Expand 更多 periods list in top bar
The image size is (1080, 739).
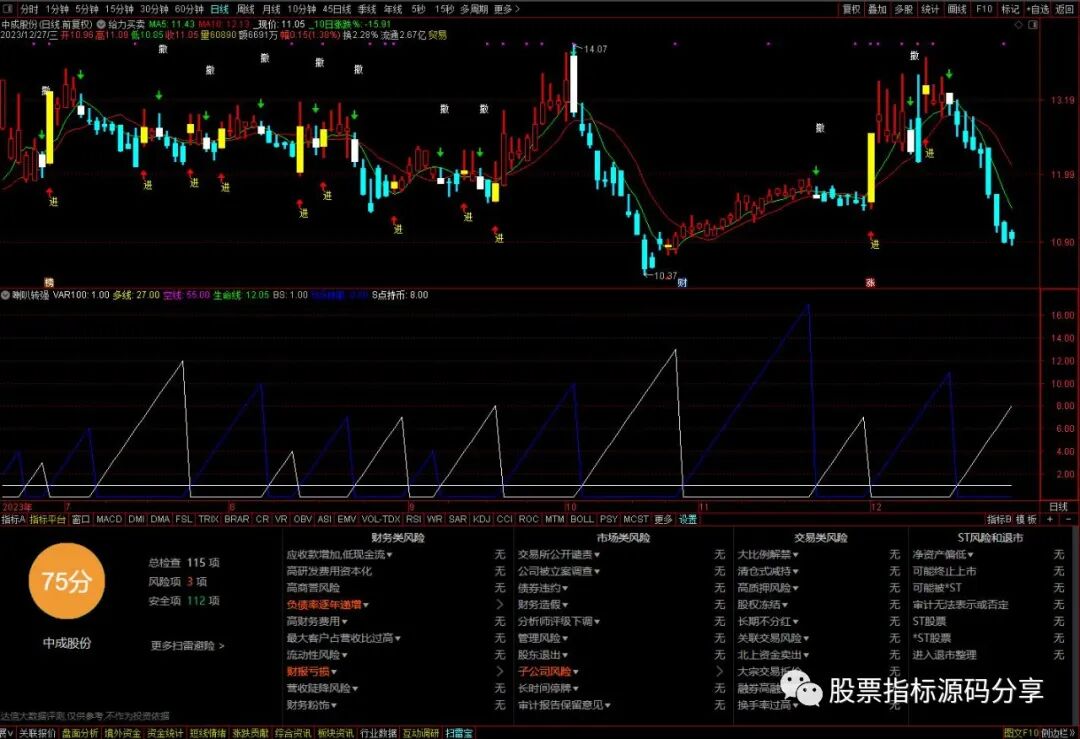(506, 9)
